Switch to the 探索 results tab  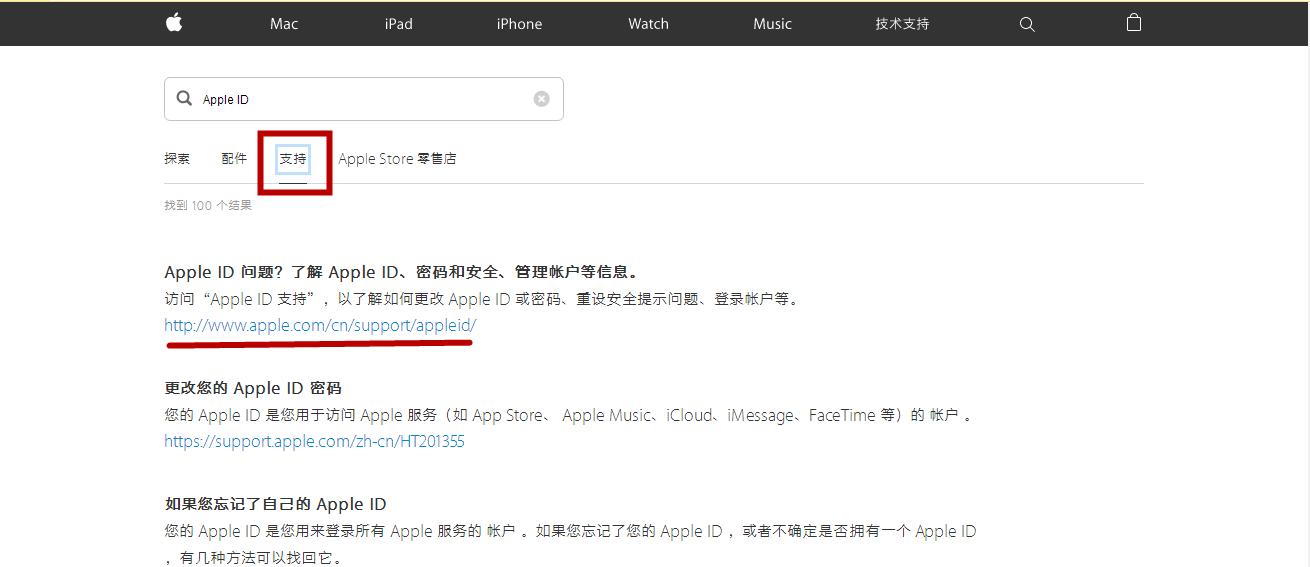(177, 159)
